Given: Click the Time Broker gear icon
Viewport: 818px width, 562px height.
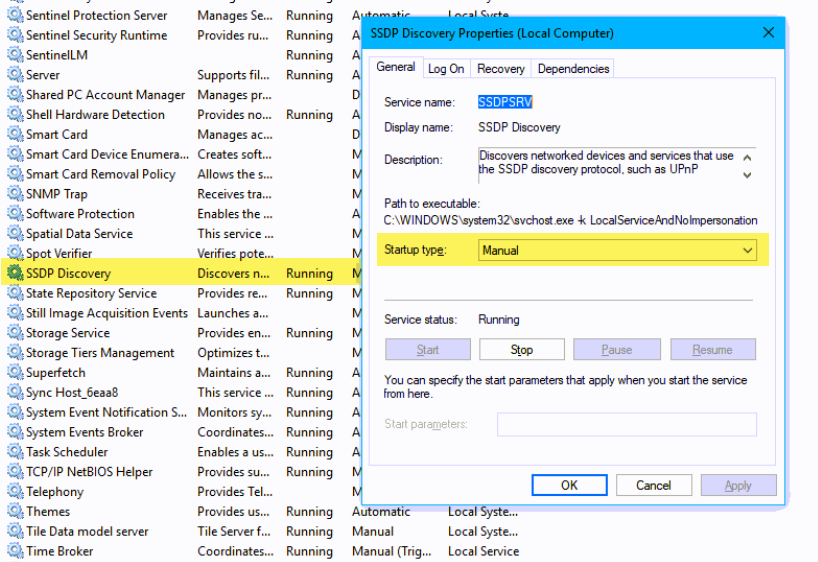Looking at the screenshot, I should click(x=15, y=551).
